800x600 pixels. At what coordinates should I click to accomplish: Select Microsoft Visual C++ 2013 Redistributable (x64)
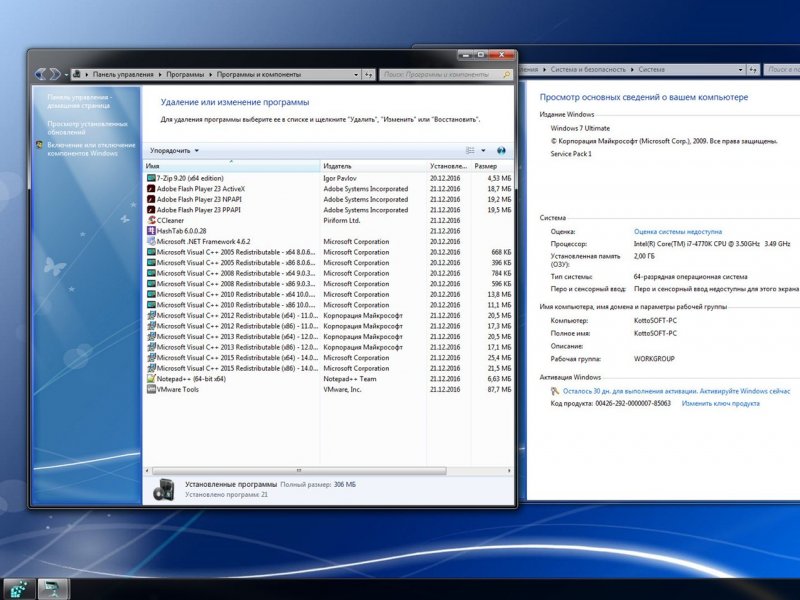[x=329, y=337]
